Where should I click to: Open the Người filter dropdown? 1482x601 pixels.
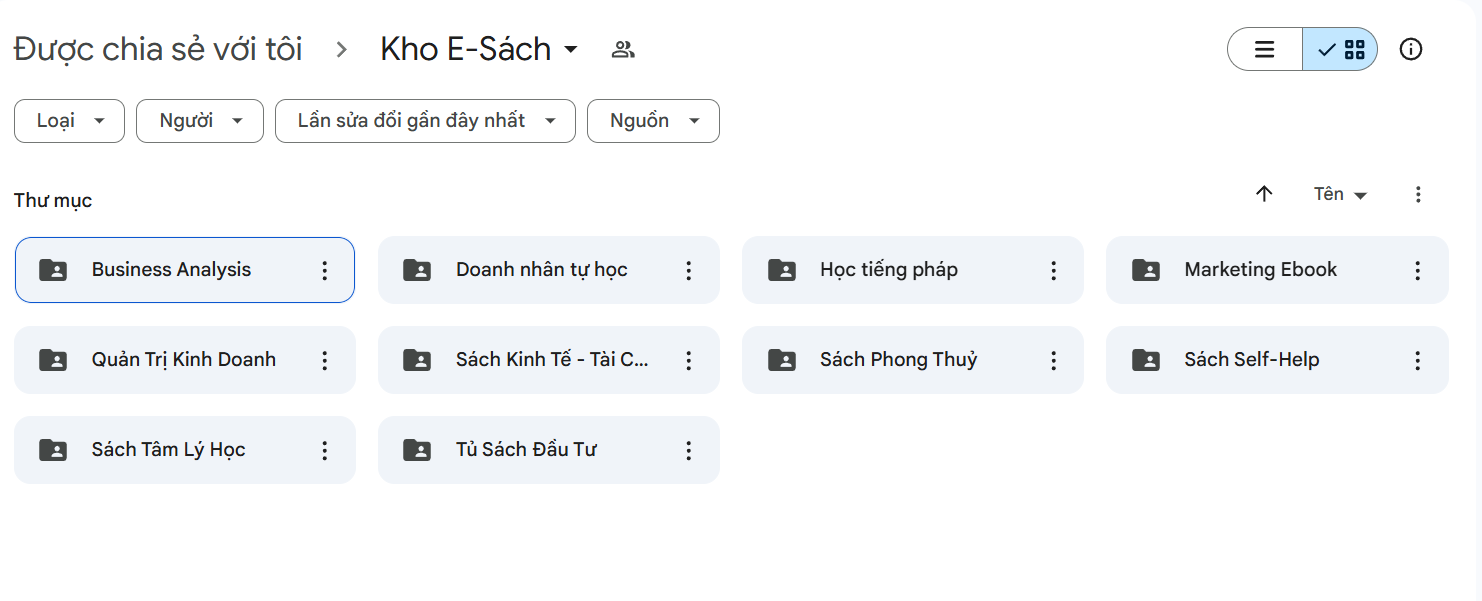coord(199,120)
